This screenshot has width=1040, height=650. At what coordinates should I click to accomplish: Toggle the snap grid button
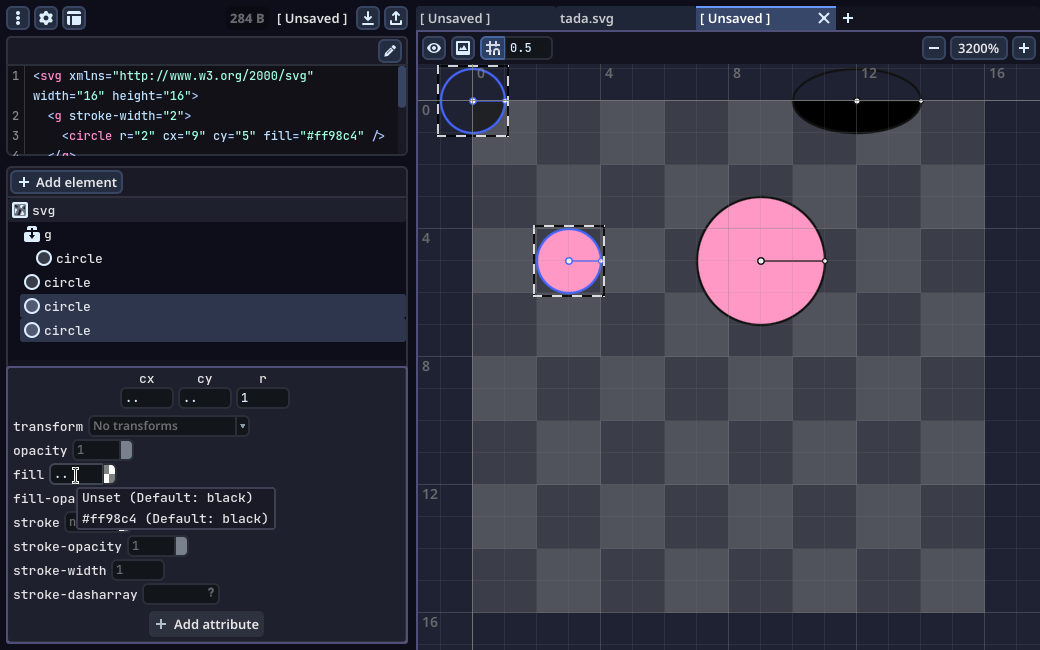[492, 48]
